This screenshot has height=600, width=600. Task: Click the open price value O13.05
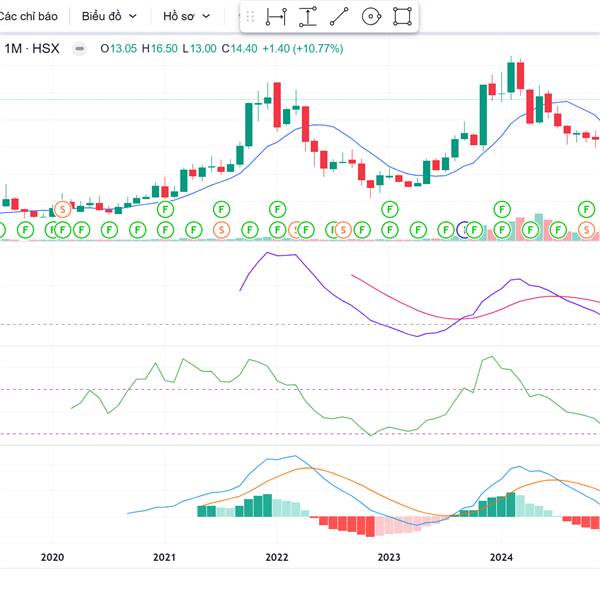coord(118,49)
